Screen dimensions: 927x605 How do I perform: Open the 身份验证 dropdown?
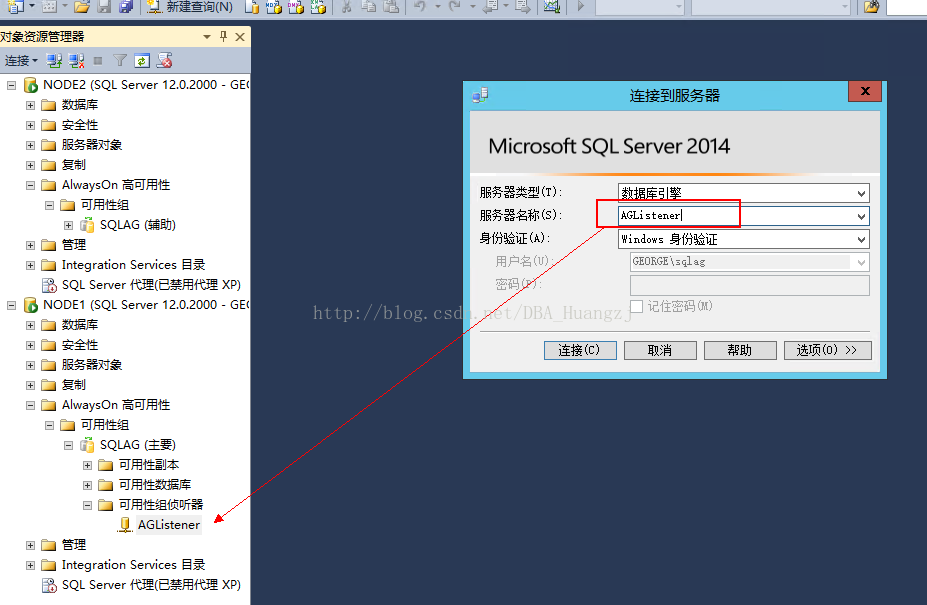[861, 240]
